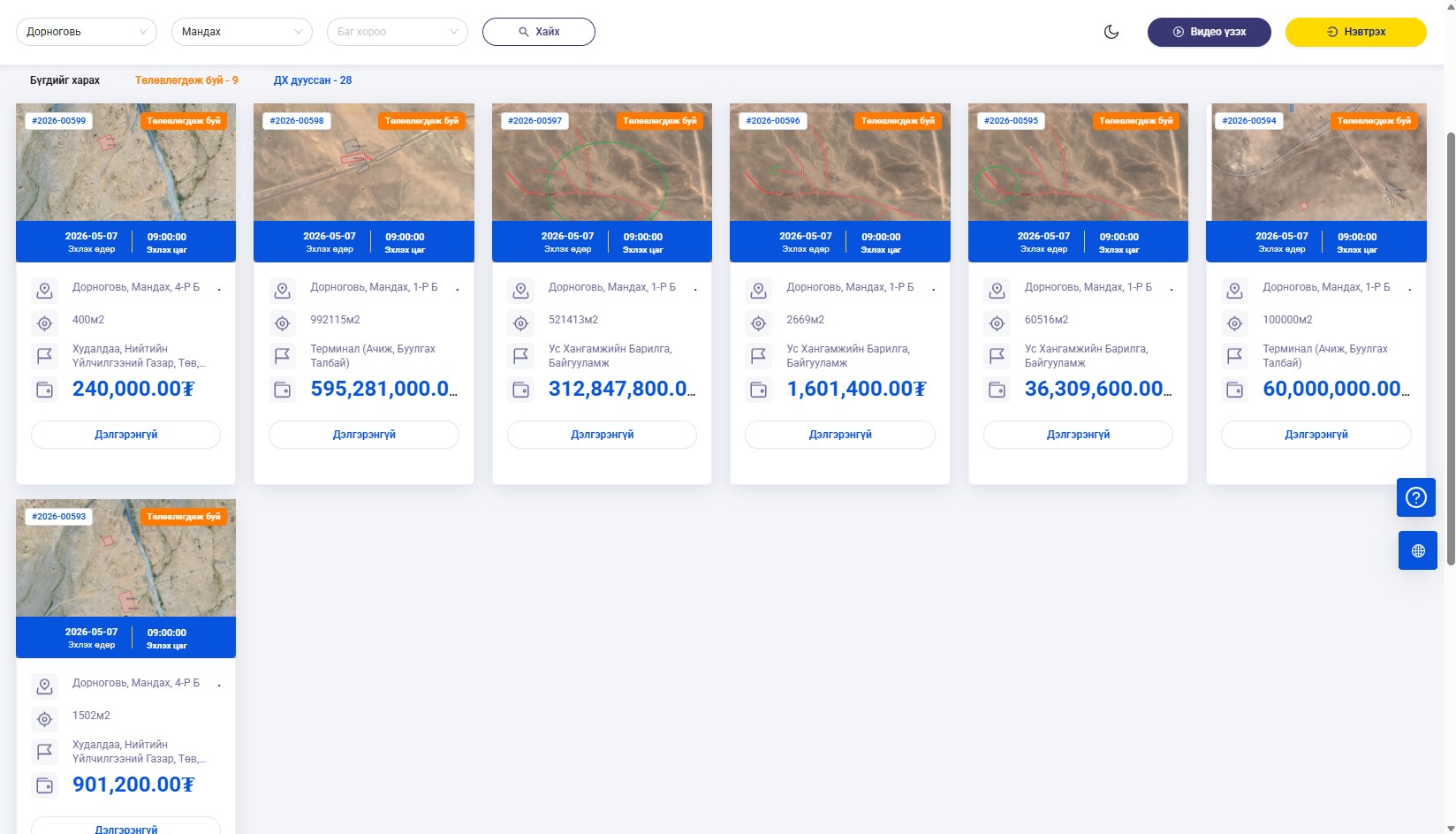Image resolution: width=1456 pixels, height=834 pixels.
Task: Click wallet price icon on listing #2026-00593
Action: [44, 785]
